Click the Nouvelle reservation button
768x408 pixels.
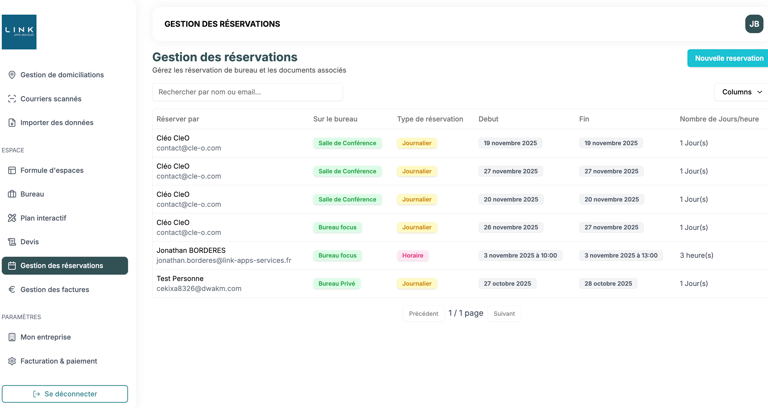(x=728, y=58)
